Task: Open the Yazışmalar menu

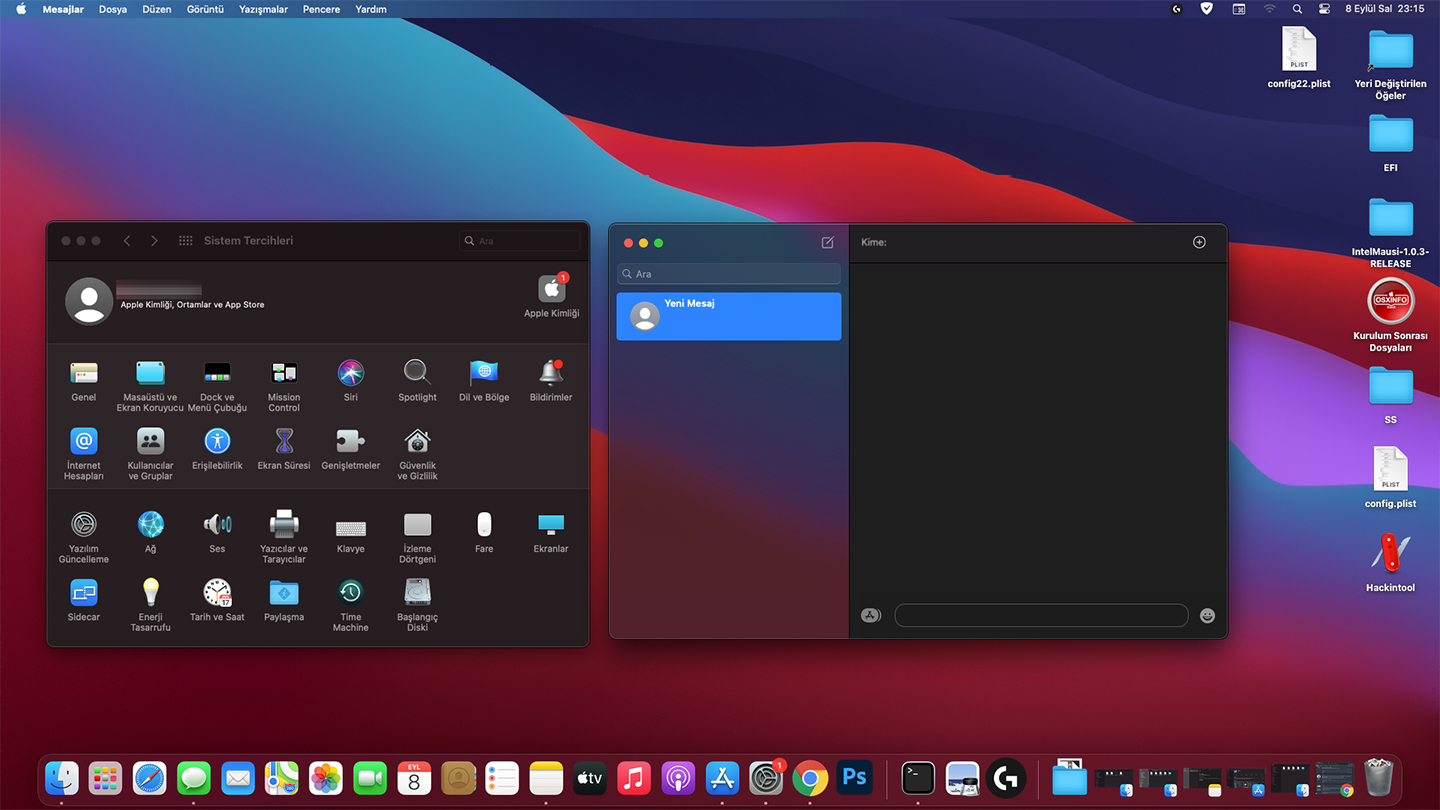Action: (263, 9)
